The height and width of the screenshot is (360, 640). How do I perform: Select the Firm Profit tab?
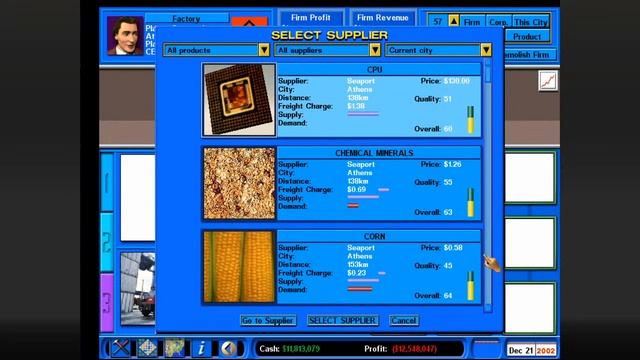pyautogui.click(x=311, y=18)
